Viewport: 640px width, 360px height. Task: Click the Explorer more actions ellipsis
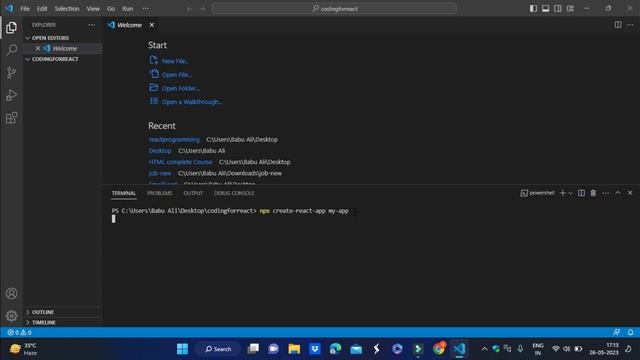pyautogui.click(x=92, y=25)
